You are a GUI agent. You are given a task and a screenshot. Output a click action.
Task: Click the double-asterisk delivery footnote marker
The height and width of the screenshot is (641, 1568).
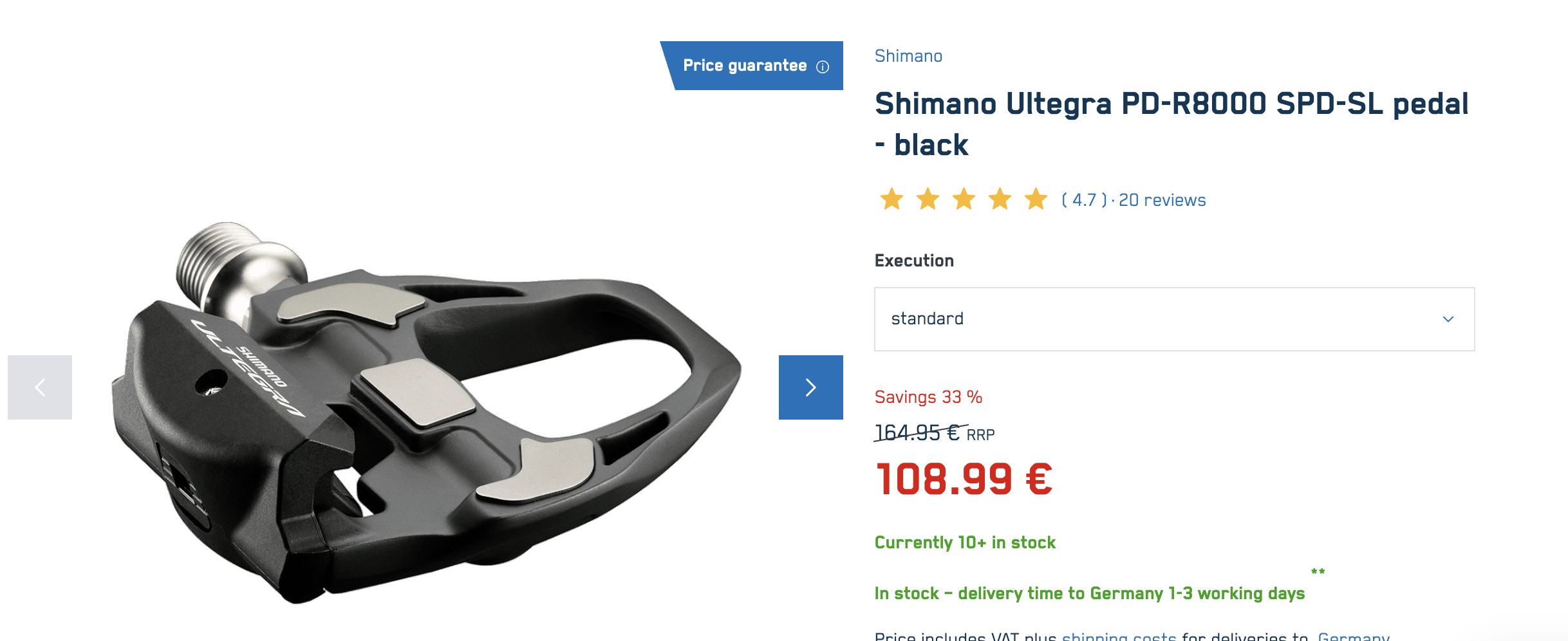1318,571
